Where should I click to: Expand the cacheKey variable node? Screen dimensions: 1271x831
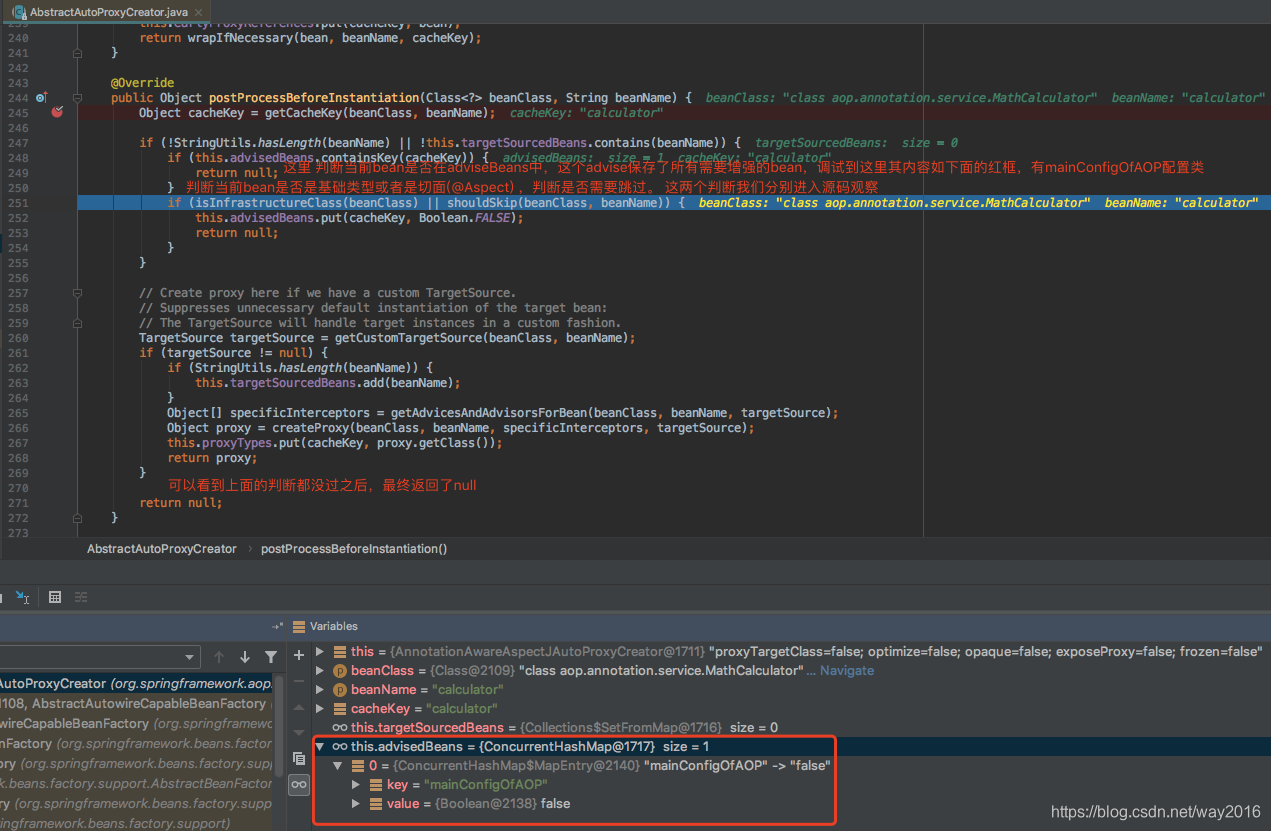coord(320,708)
